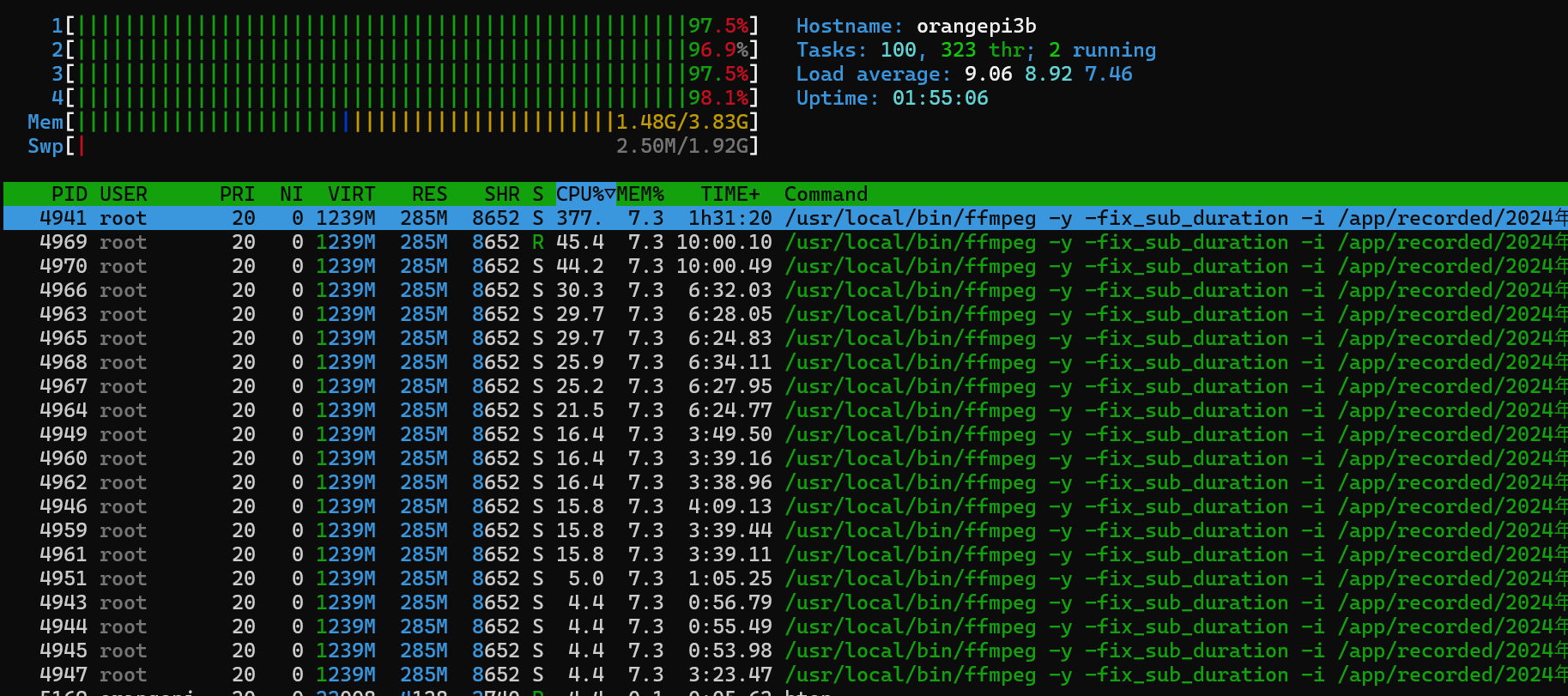Select process row with PID 4960
The image size is (1568, 696).
click(785, 458)
